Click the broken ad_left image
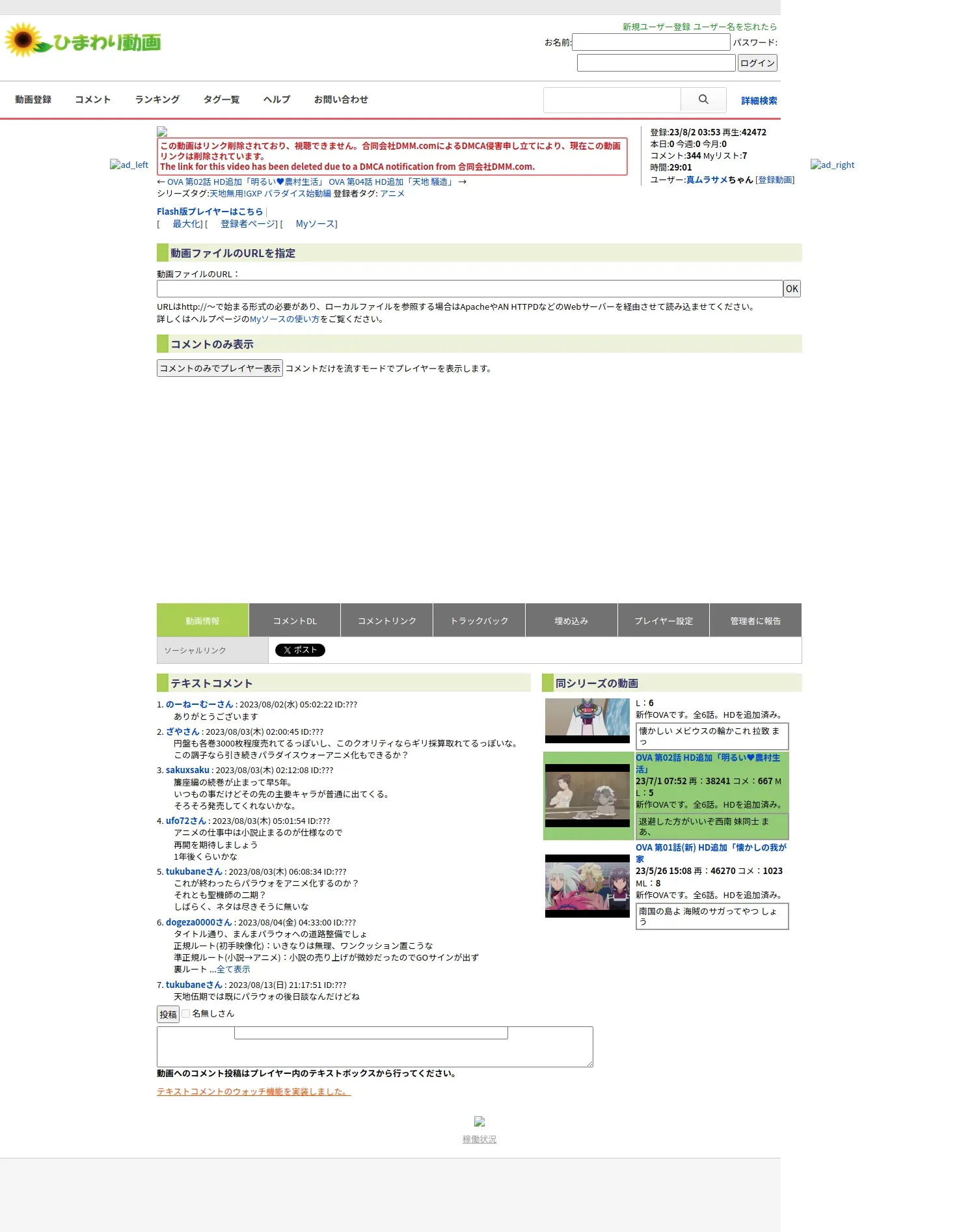Screen dimensions: 959x1232 click(129, 165)
